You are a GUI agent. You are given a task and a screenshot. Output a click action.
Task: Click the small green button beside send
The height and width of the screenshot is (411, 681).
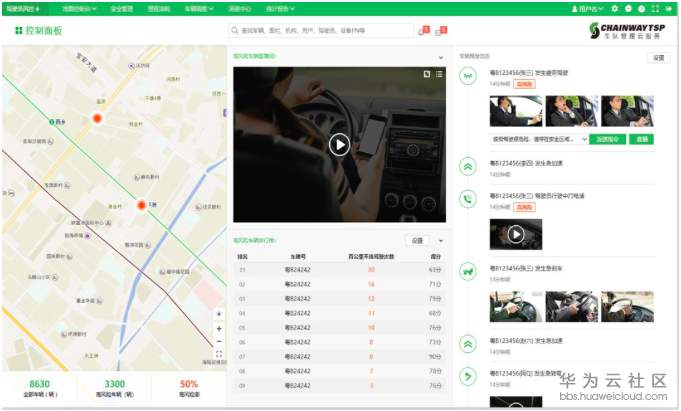point(641,139)
